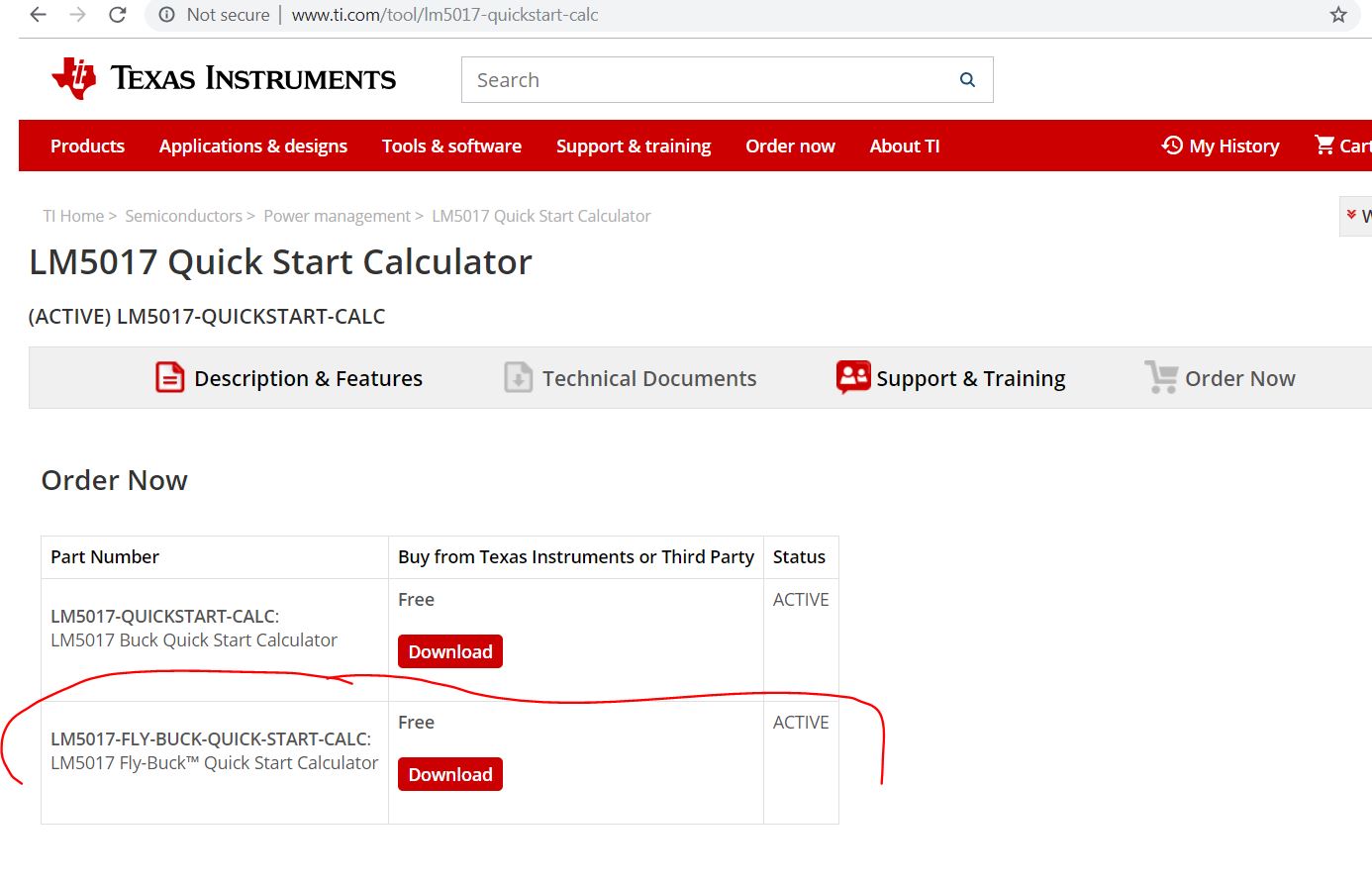Click the Order Now section heading
This screenshot has width=1372, height=884.
(114, 480)
